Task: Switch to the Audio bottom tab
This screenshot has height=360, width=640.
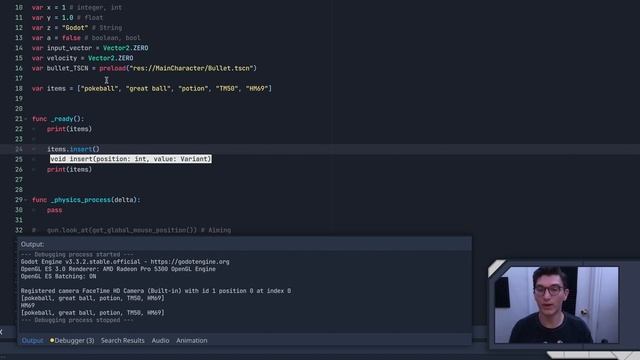Action: tap(160, 340)
